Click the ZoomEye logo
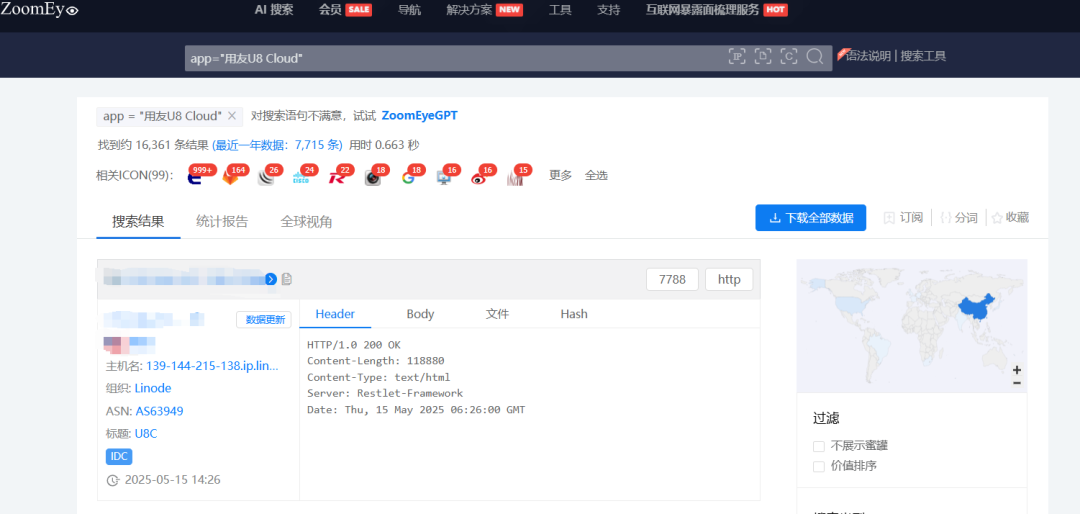Viewport: 1080px width, 514px height. pos(40,10)
